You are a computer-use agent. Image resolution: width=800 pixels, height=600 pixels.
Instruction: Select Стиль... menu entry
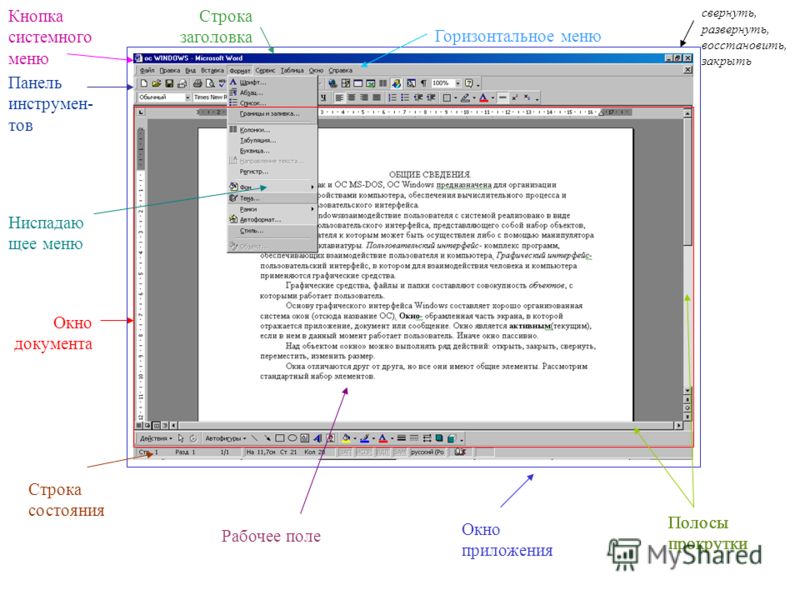272,231
